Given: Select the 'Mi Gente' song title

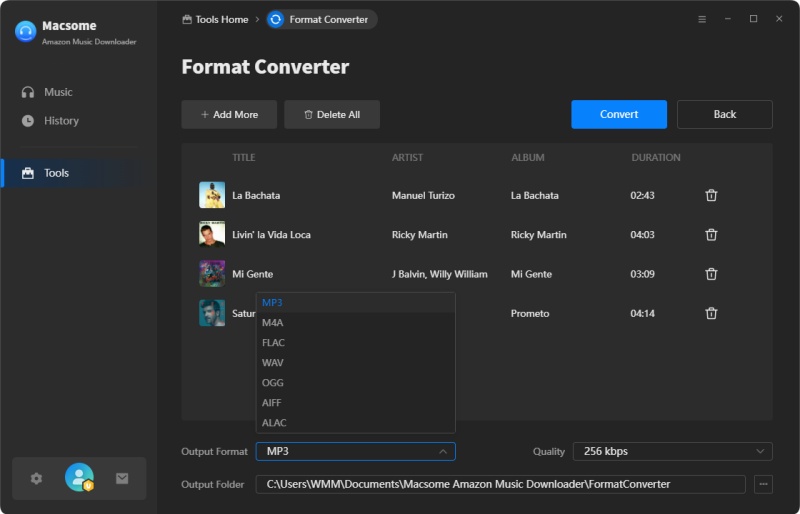Looking at the screenshot, I should point(253,274).
